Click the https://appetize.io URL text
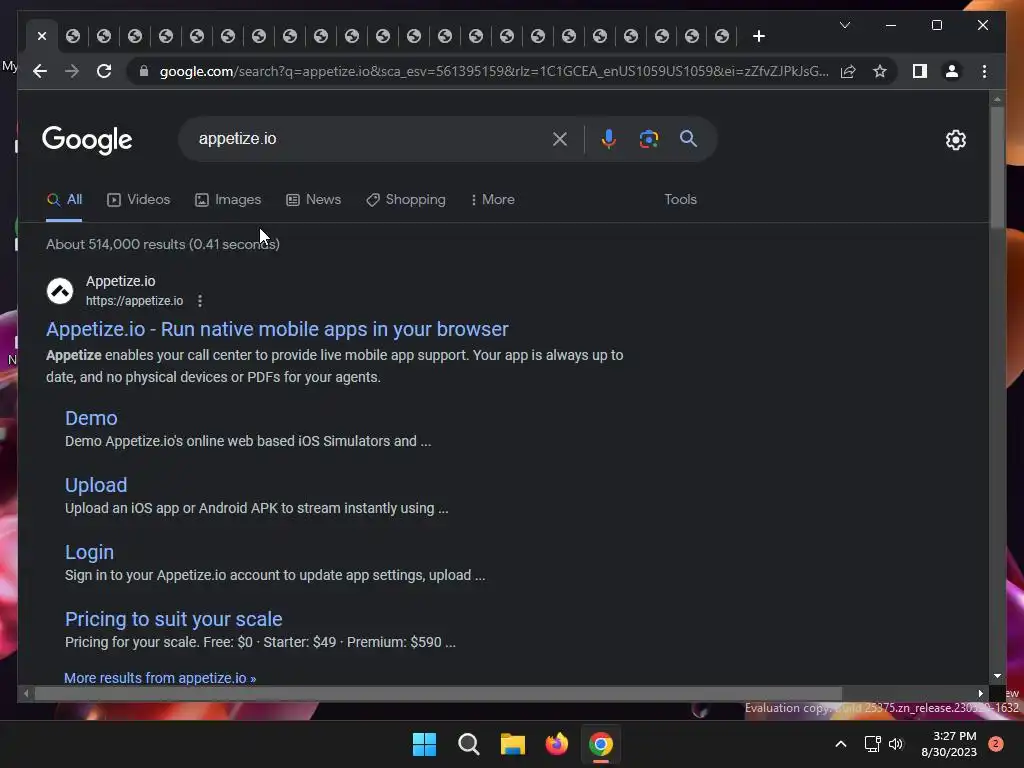The image size is (1024, 768). [135, 300]
